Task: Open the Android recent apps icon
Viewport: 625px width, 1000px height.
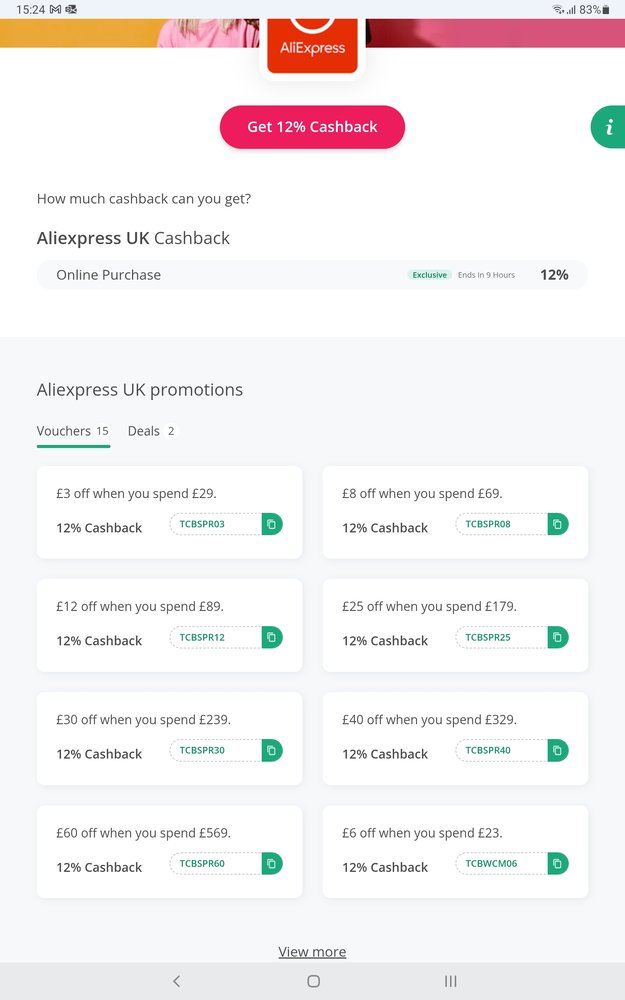Action: coord(450,981)
